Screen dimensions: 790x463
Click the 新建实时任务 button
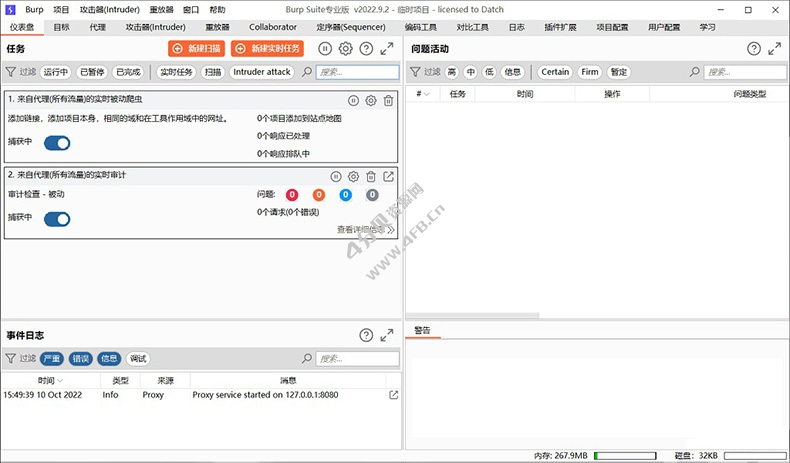[267, 49]
